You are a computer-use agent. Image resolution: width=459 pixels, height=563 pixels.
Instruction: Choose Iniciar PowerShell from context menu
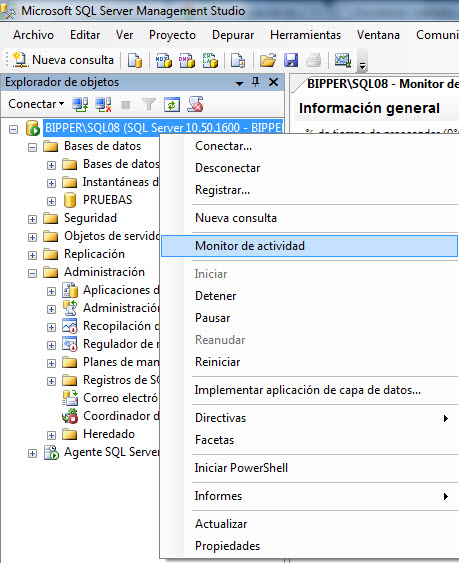(x=309, y=468)
